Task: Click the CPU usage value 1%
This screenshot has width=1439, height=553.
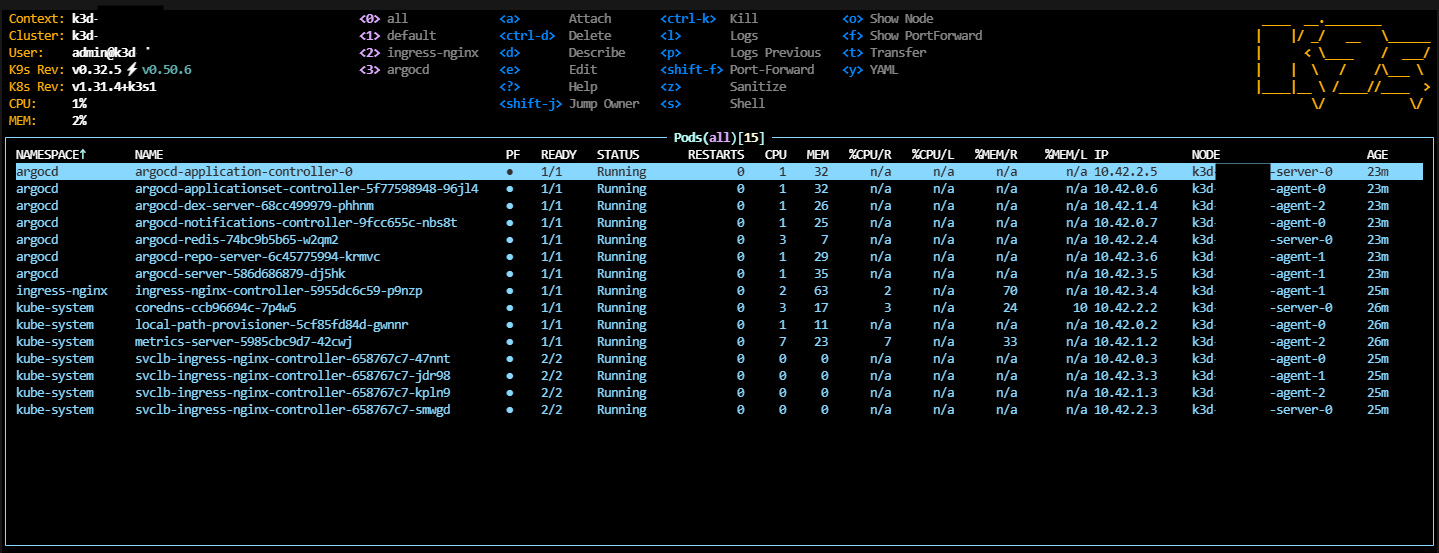Action: tap(79, 104)
